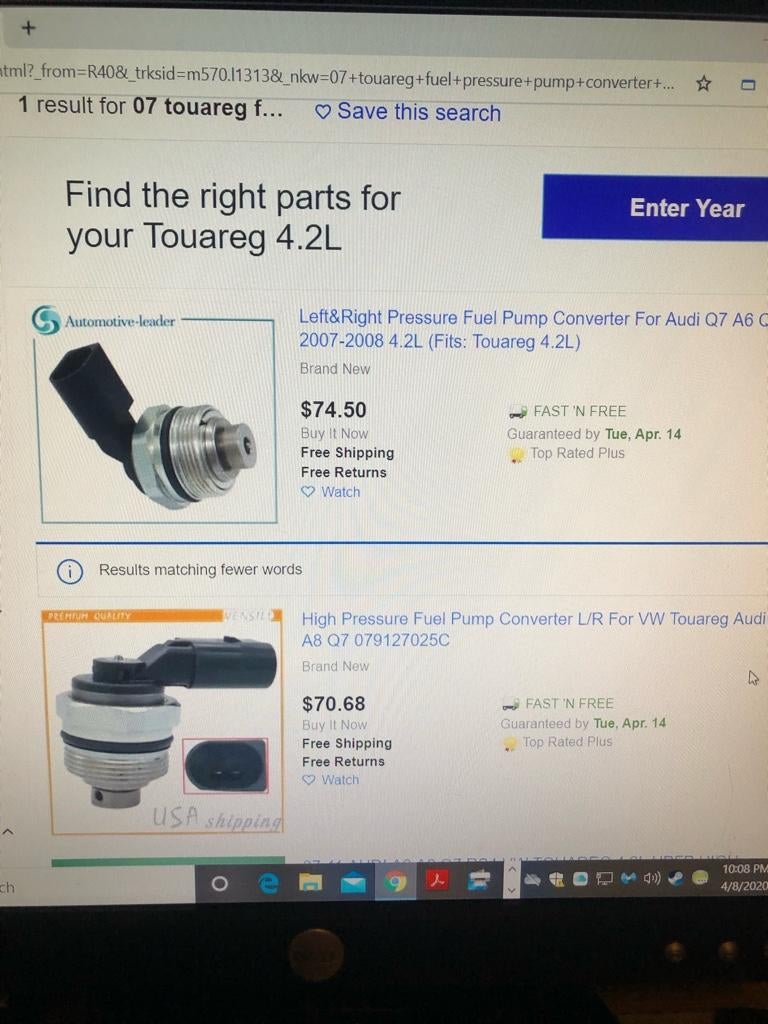Viewport: 768px width, 1024px height.
Task: Click the Cortana circle icon in the taskbar
Action: pos(221,884)
